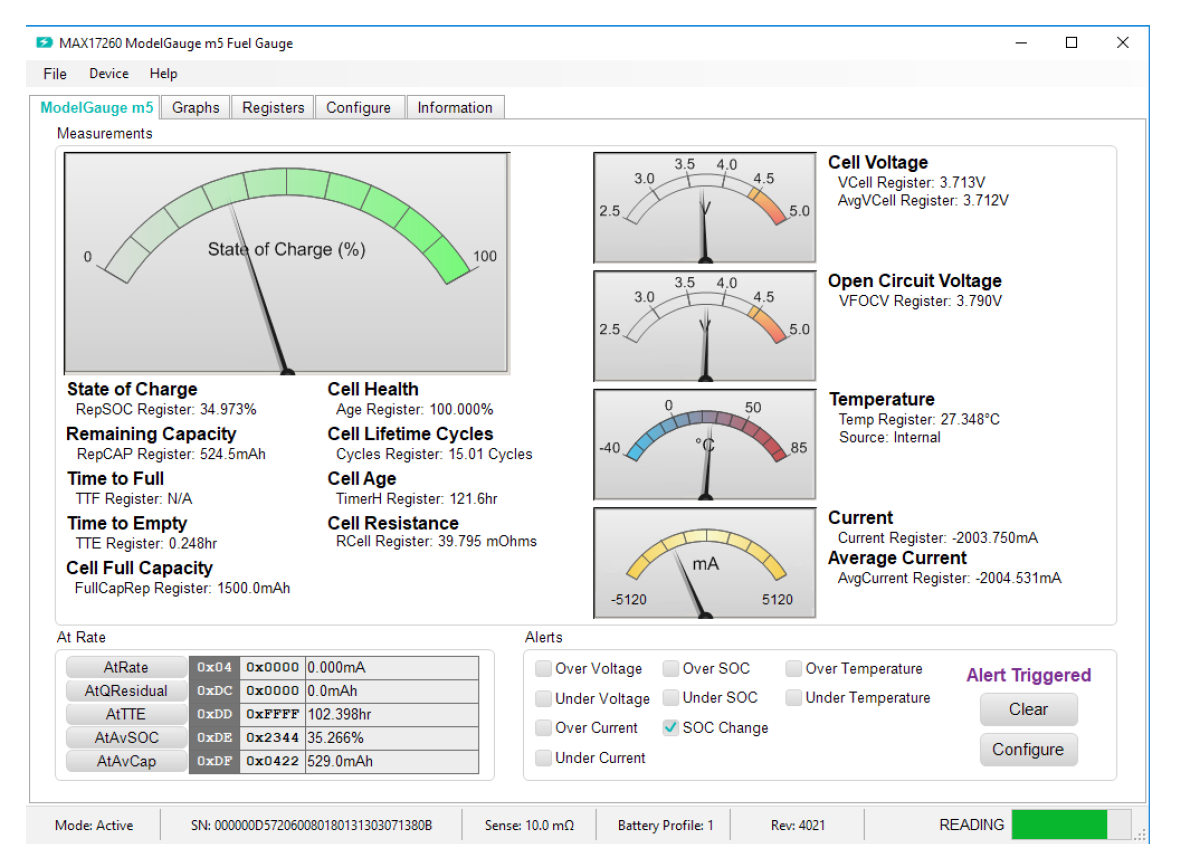Enable the Over SOC alert
The width and height of the screenshot is (1177, 864).
pyautogui.click(x=674, y=668)
